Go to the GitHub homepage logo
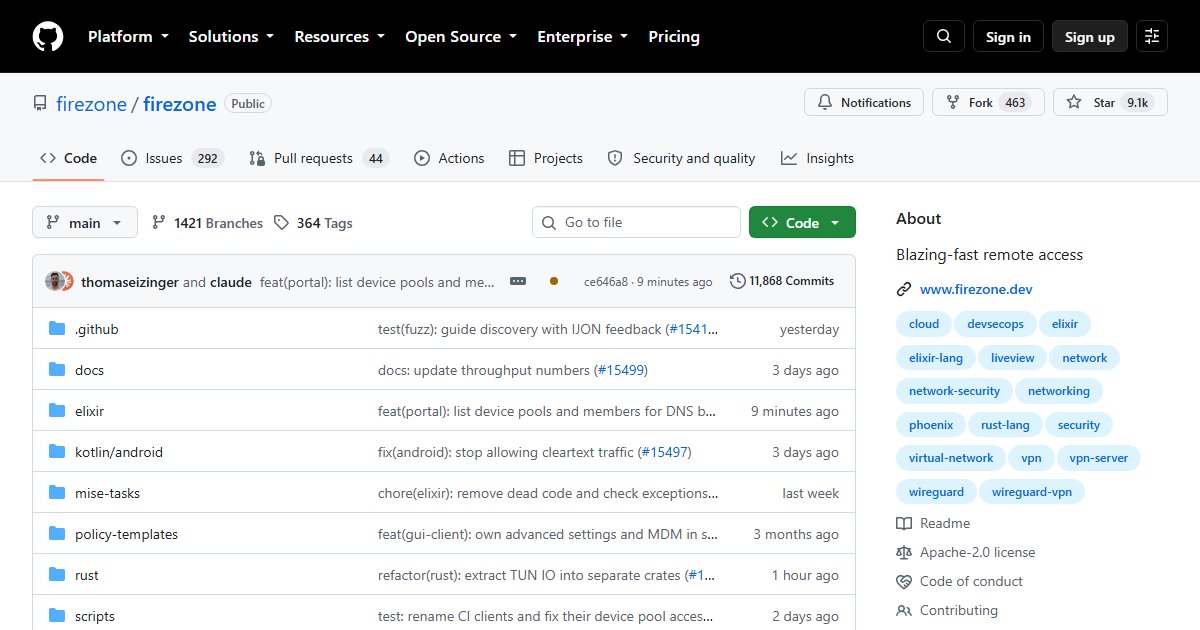 tap(48, 37)
